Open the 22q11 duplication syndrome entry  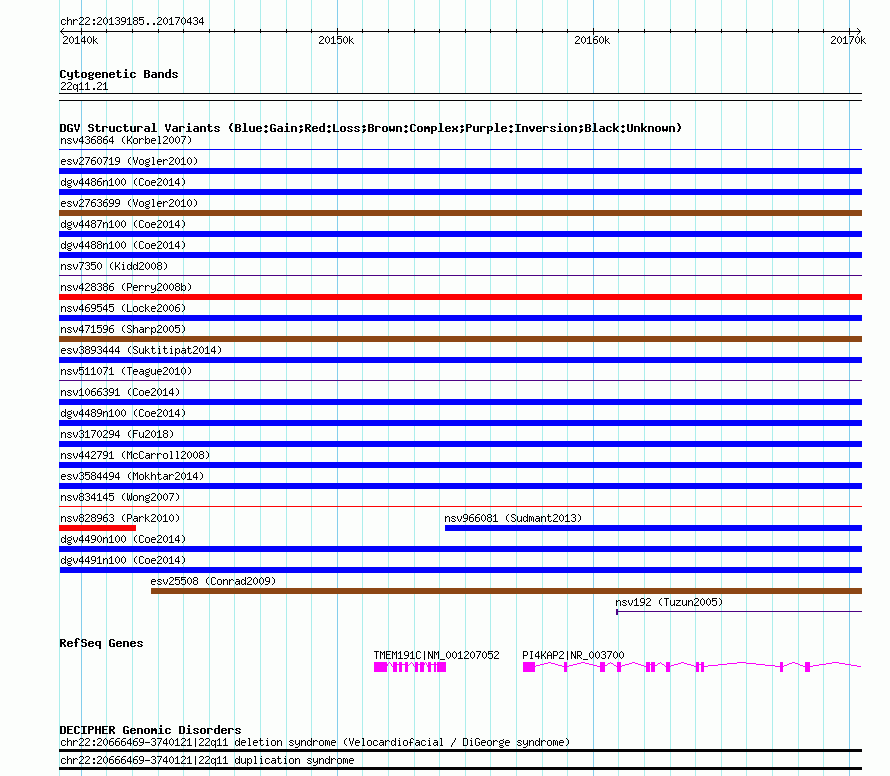click(207, 760)
